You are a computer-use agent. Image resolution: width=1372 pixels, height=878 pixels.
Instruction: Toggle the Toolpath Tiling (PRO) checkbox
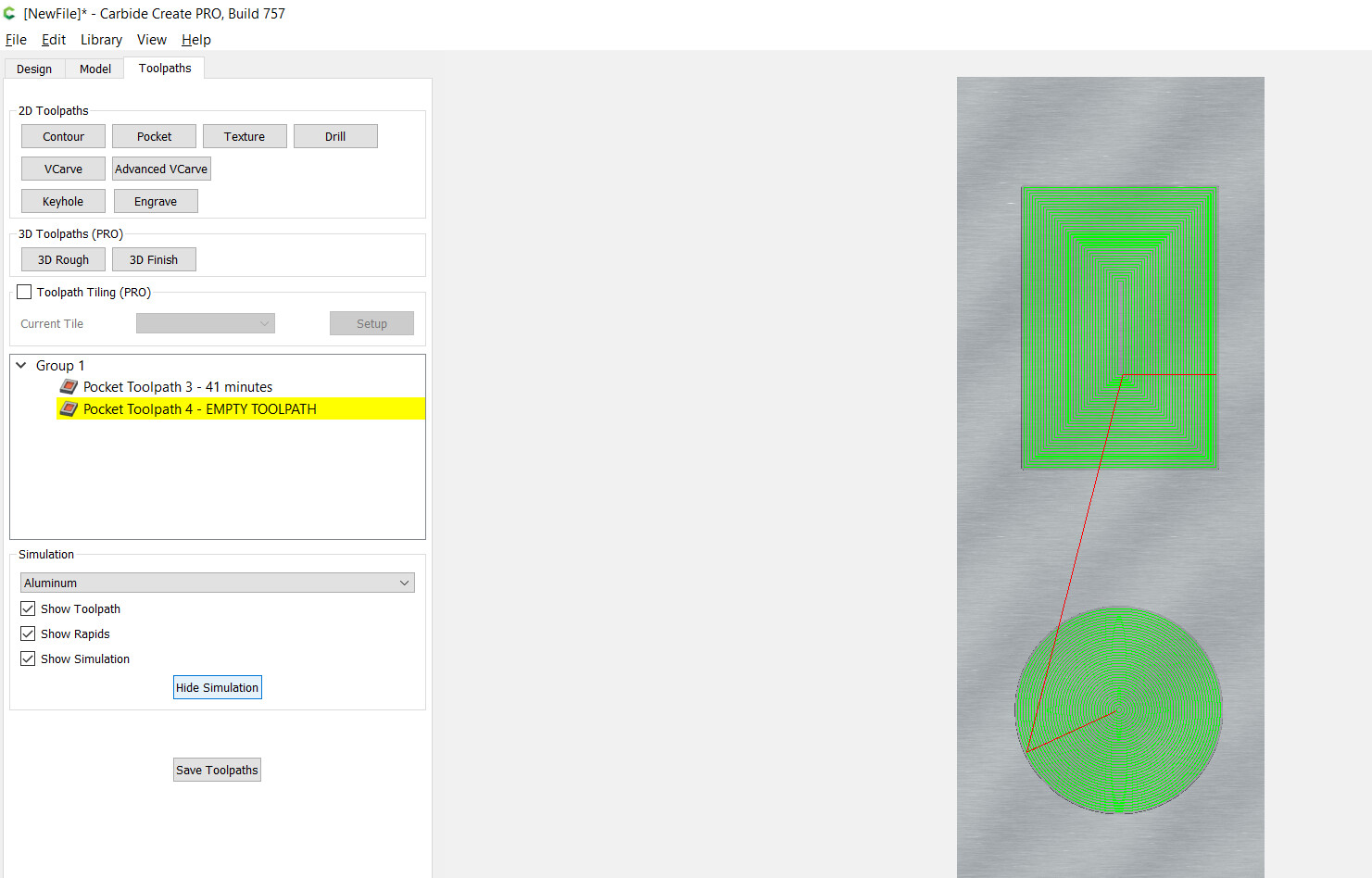(24, 292)
